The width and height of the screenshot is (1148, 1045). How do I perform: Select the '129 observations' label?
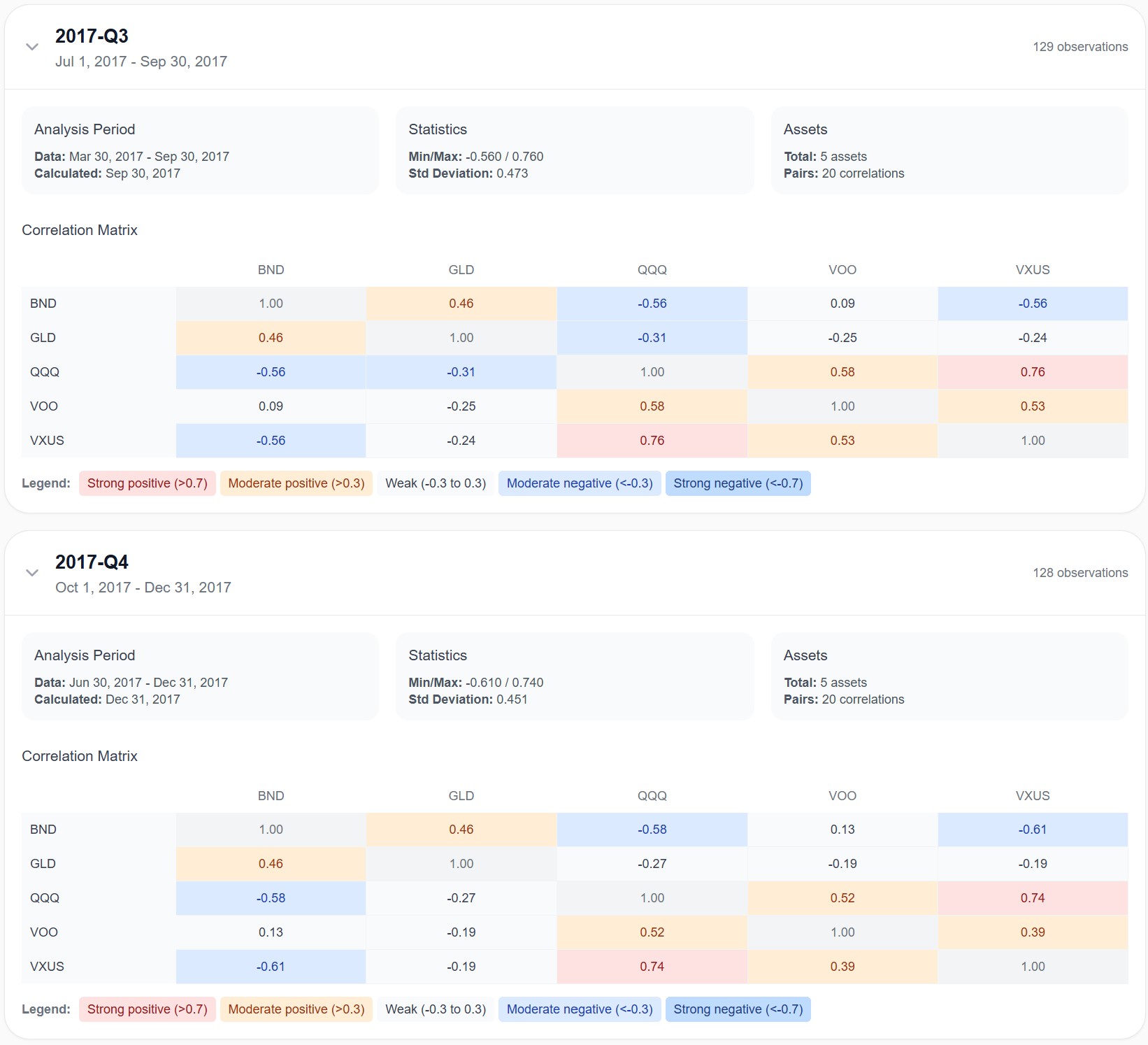(1080, 47)
